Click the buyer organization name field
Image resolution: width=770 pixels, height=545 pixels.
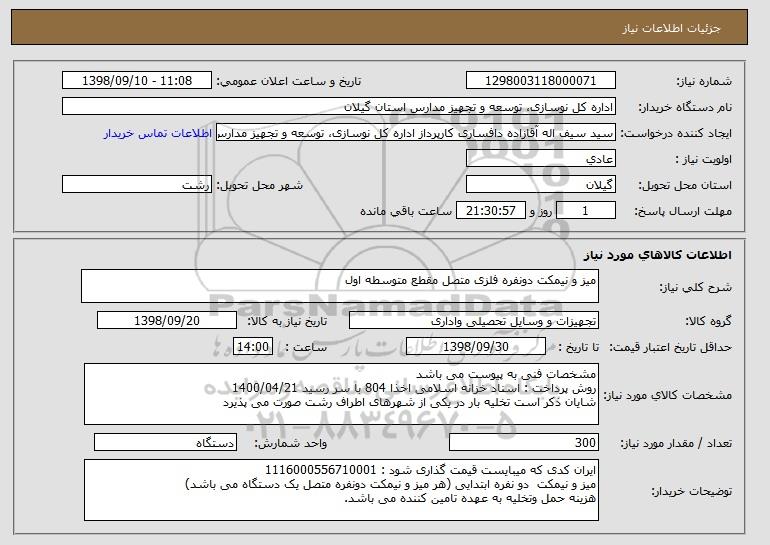[339, 107]
